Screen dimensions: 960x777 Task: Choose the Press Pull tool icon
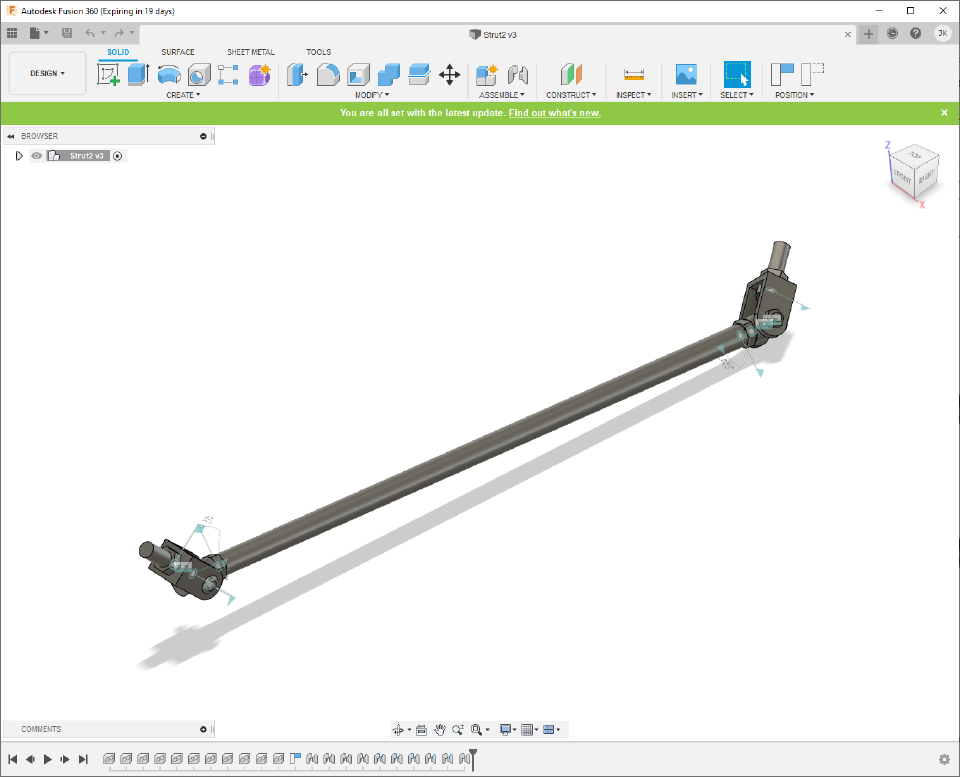point(298,74)
